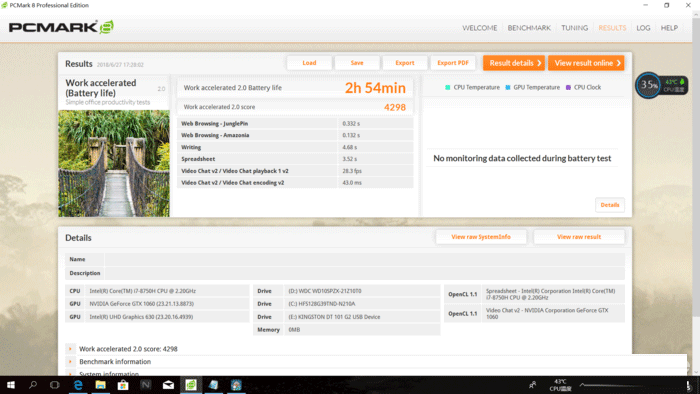The image size is (700, 394).
Task: Select the PCMark 8 taskbar icon
Action: 191,385
